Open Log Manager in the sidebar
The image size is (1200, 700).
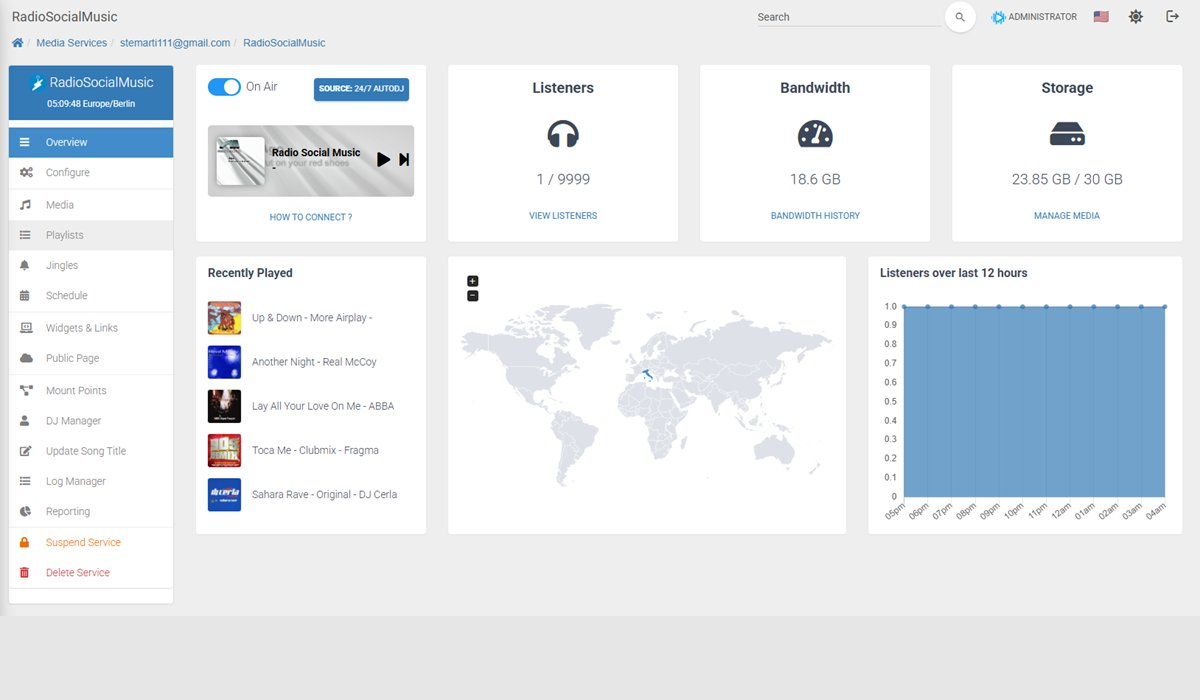[91, 481]
